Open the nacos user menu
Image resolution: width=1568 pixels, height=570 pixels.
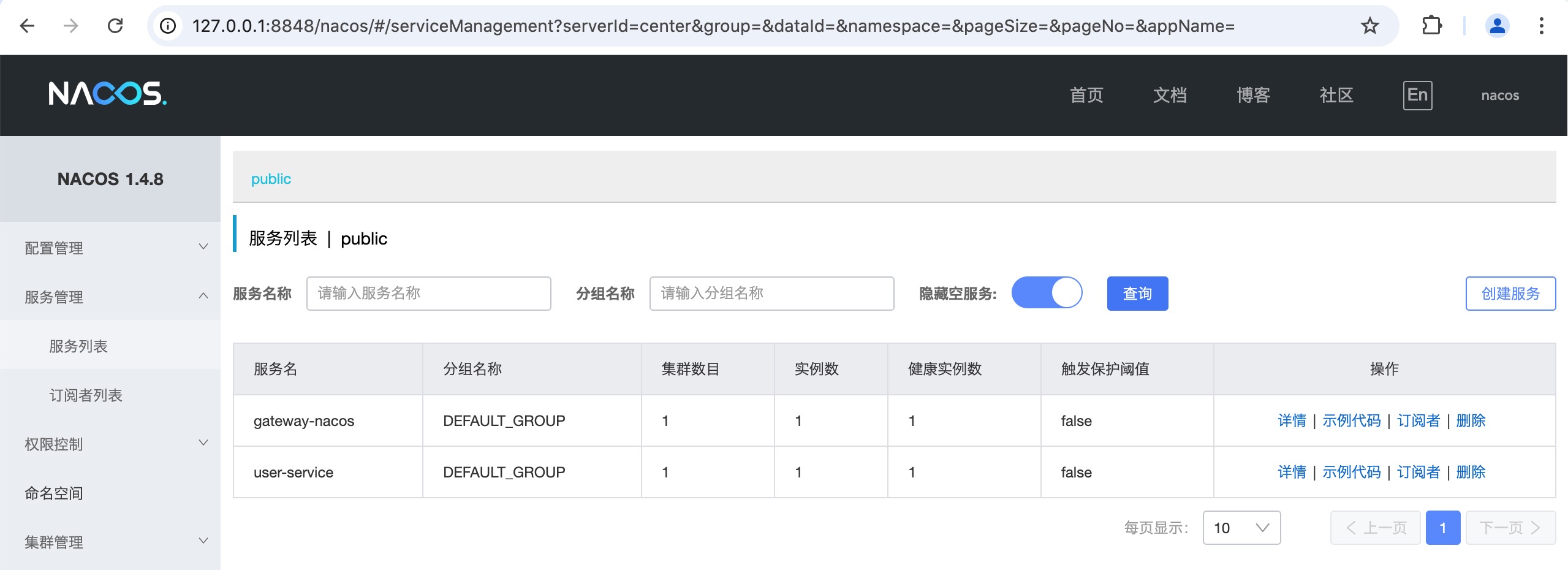1500,95
